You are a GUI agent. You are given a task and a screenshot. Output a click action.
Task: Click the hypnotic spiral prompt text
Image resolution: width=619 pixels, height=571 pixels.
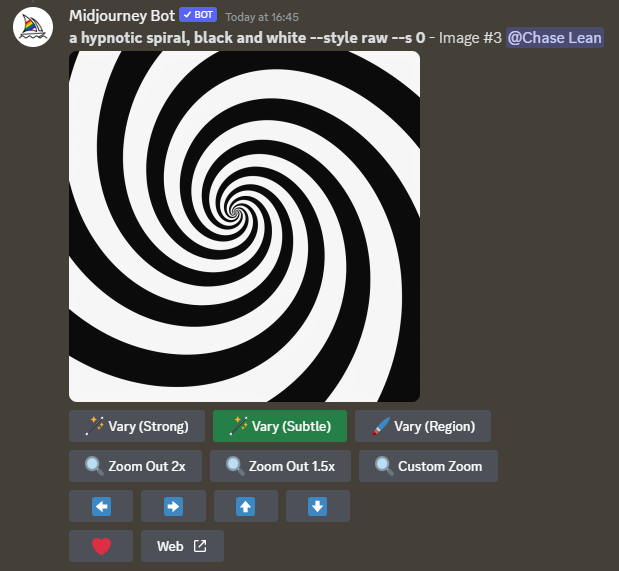coord(247,38)
